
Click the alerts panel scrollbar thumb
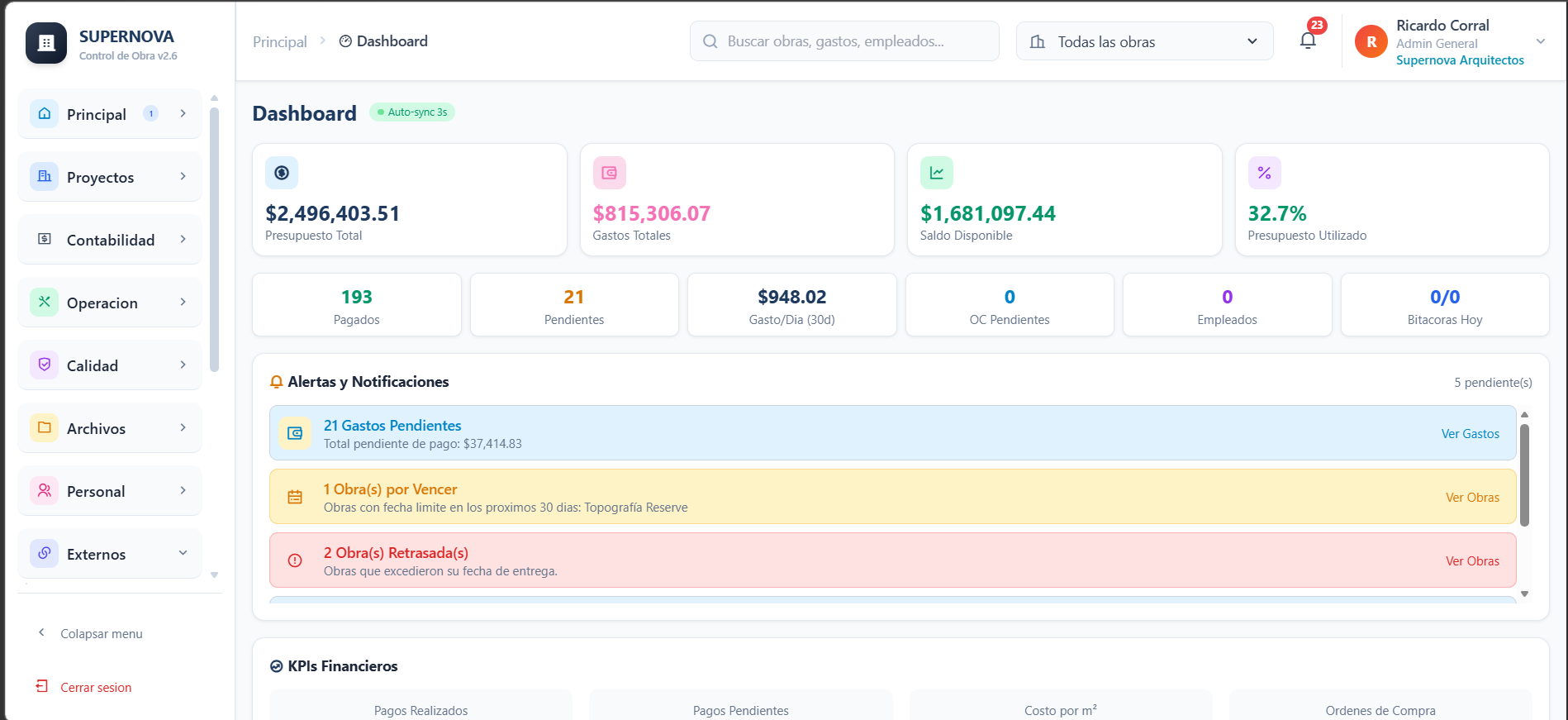click(x=1524, y=475)
